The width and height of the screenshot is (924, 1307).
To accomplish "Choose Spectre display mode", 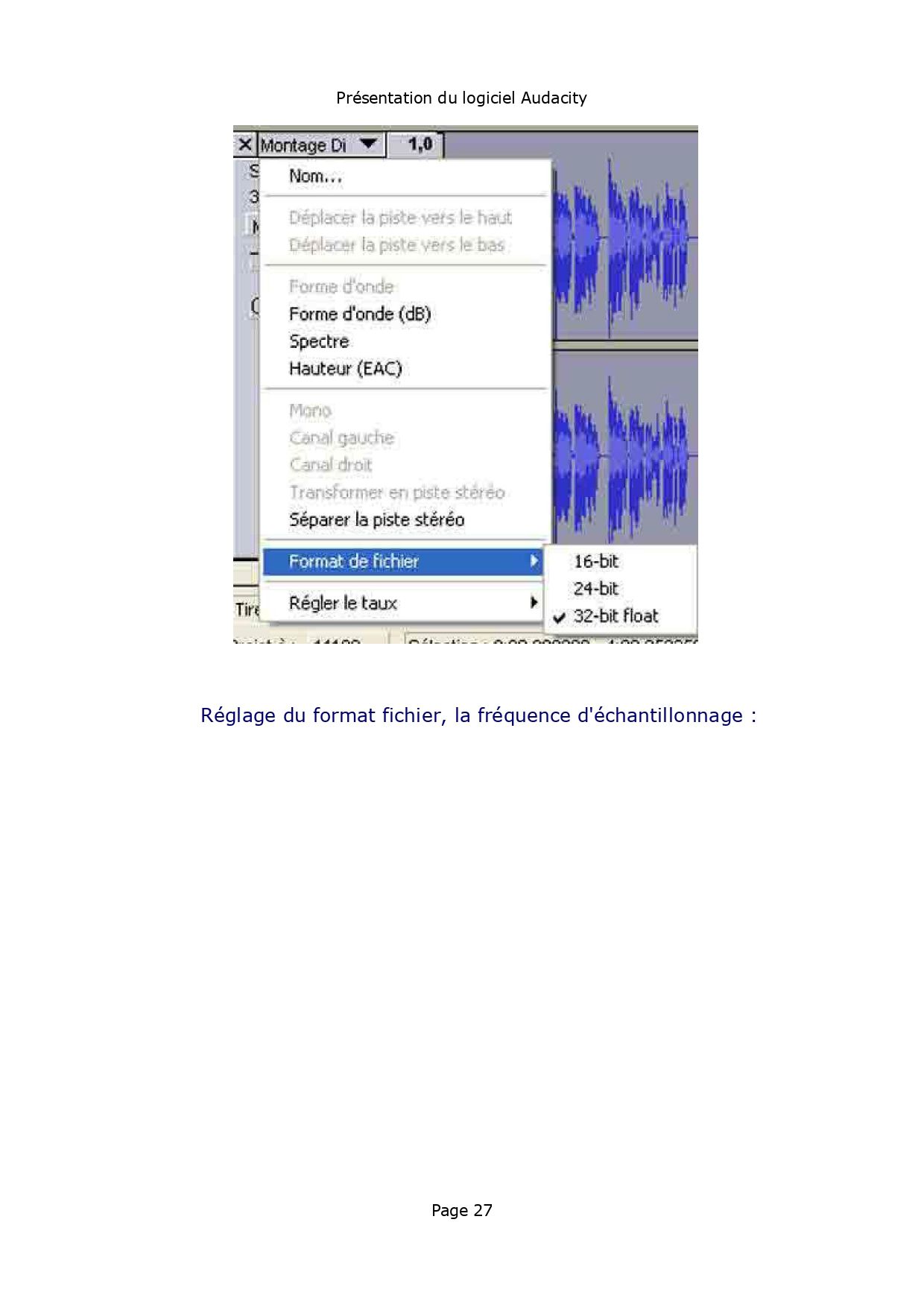I will click(x=319, y=341).
